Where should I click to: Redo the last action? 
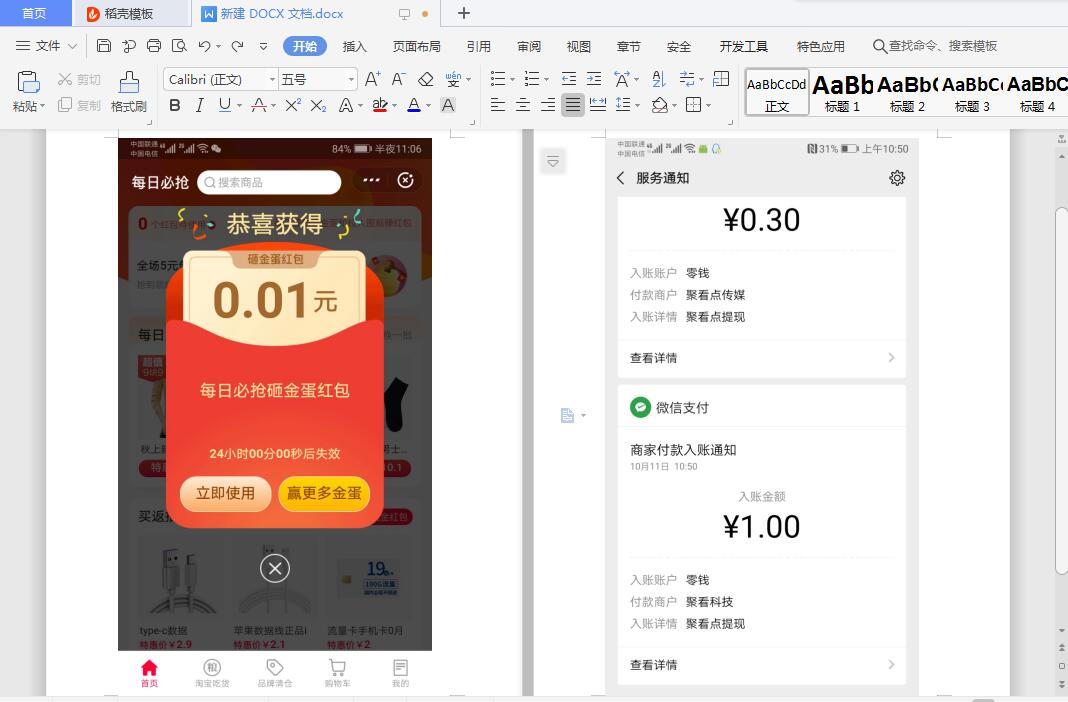[237, 46]
